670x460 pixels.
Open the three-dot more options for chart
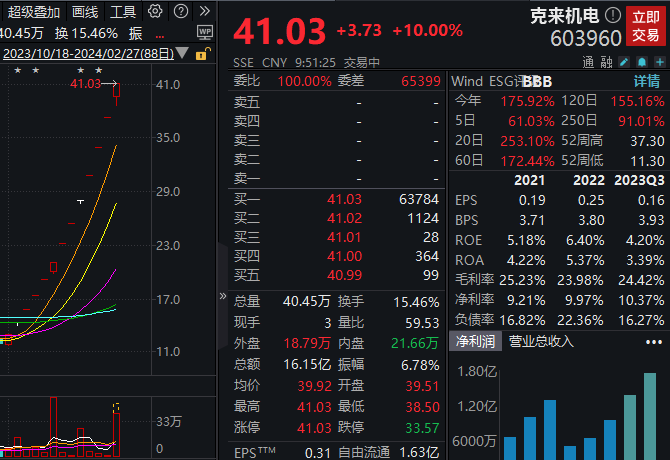[654, 342]
